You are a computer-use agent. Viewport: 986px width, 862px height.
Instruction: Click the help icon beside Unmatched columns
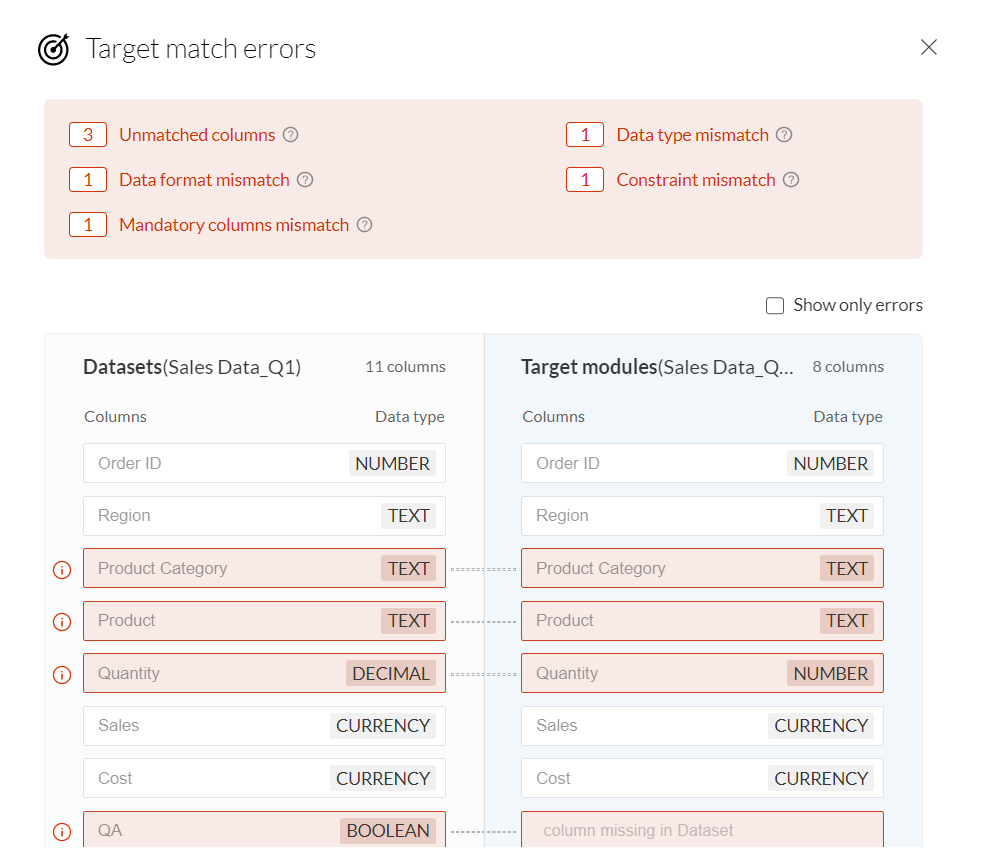tap(291, 135)
